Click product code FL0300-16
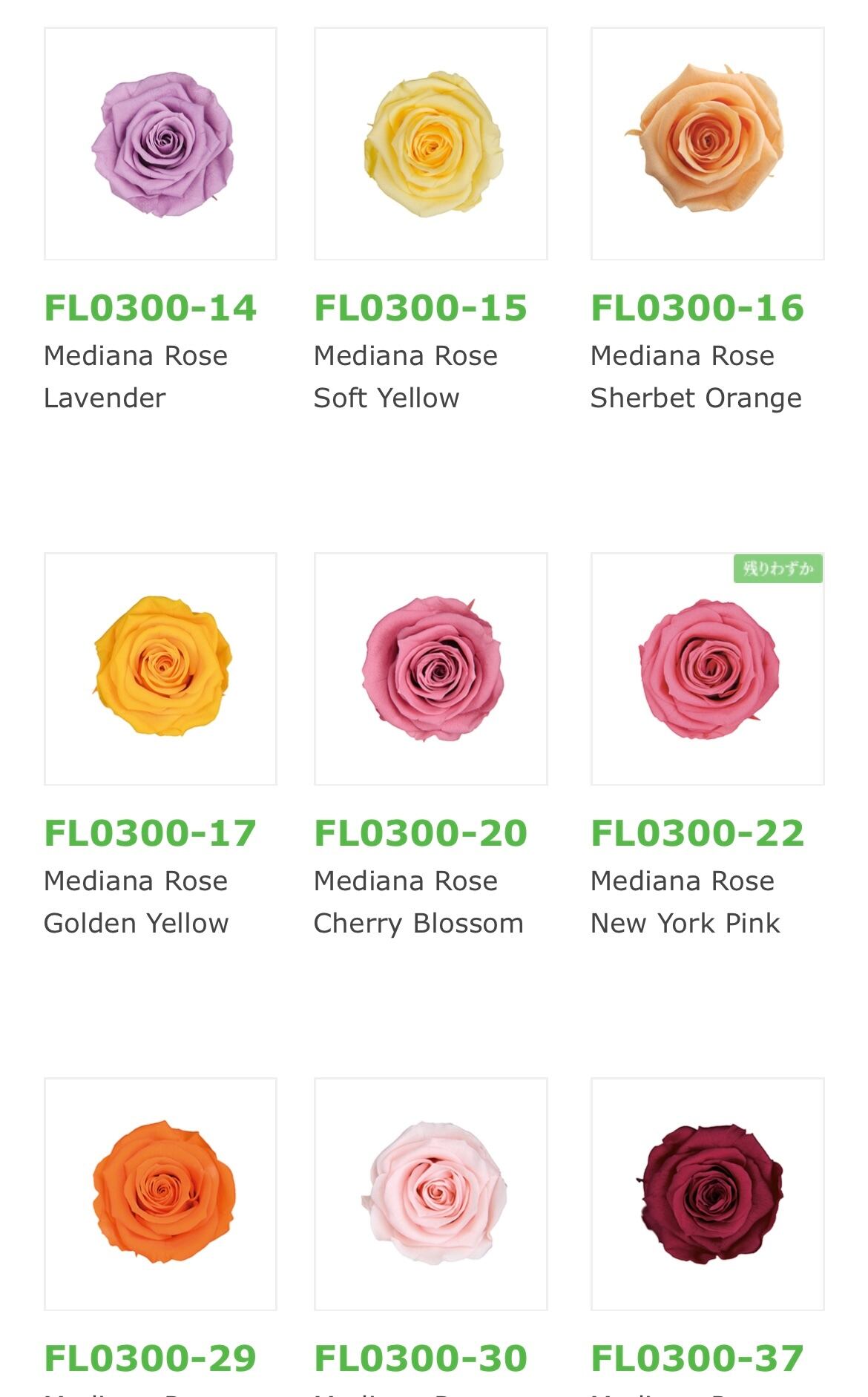This screenshot has width=868, height=1397. (697, 308)
